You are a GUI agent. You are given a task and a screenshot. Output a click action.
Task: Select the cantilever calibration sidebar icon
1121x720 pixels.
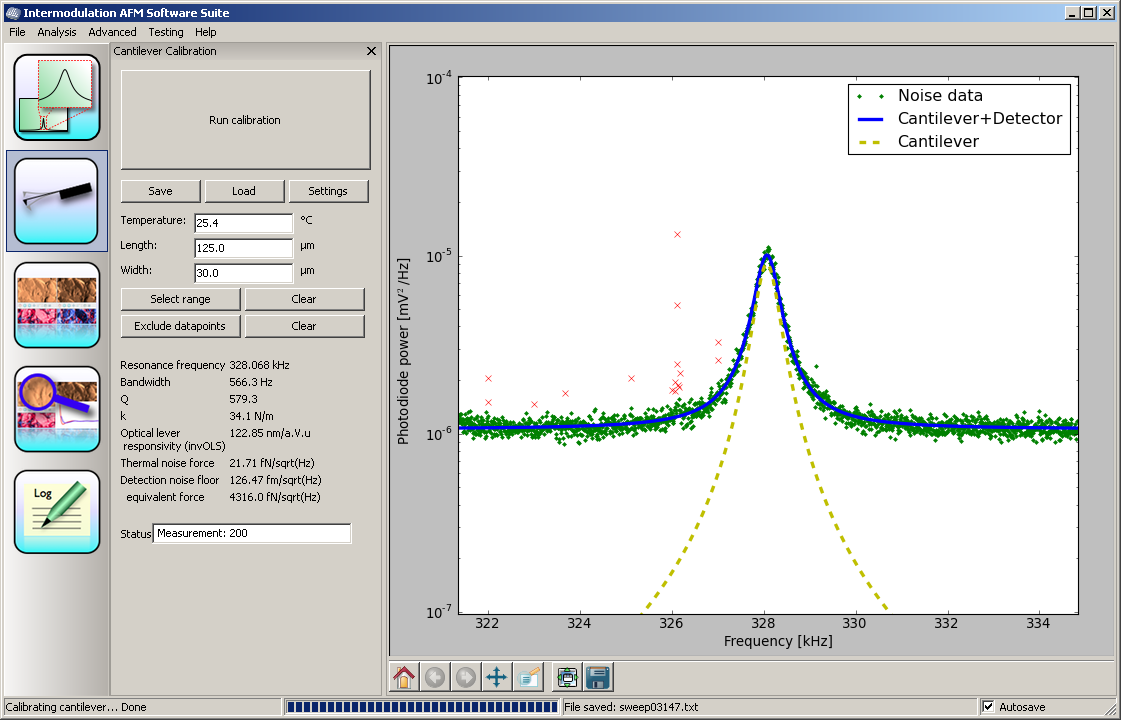click(x=57, y=201)
